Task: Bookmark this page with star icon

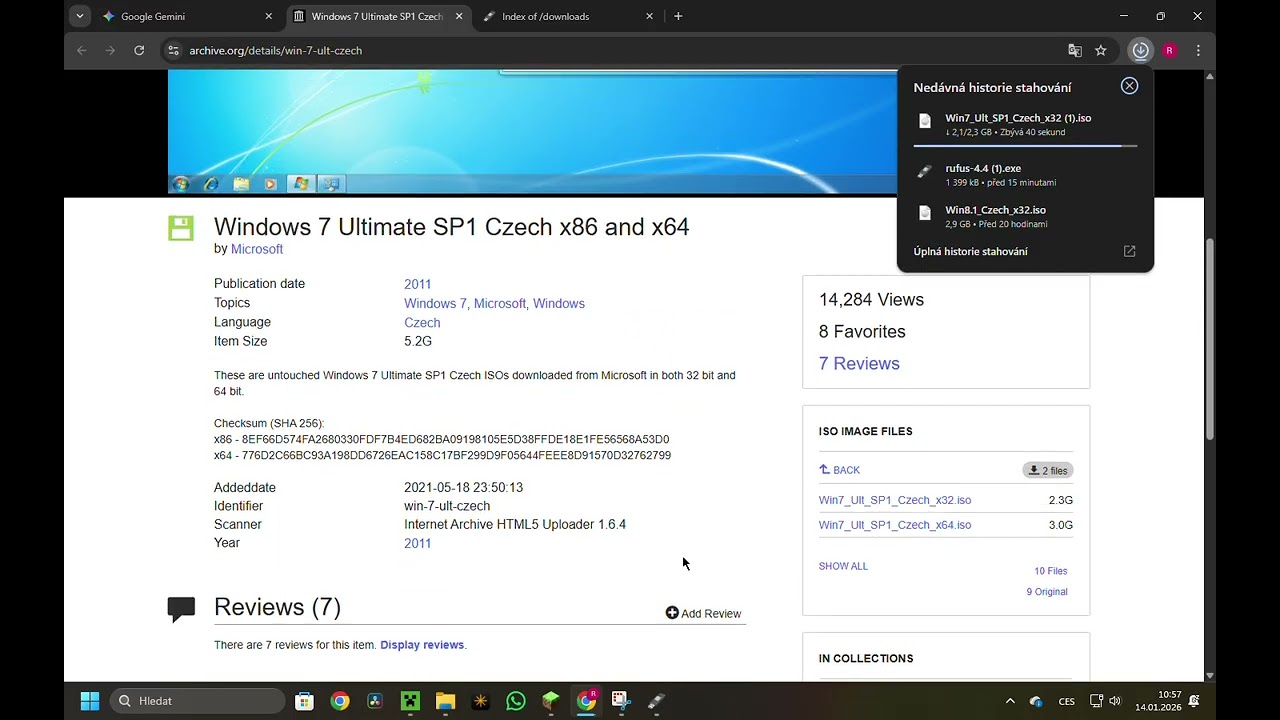Action: (1101, 50)
